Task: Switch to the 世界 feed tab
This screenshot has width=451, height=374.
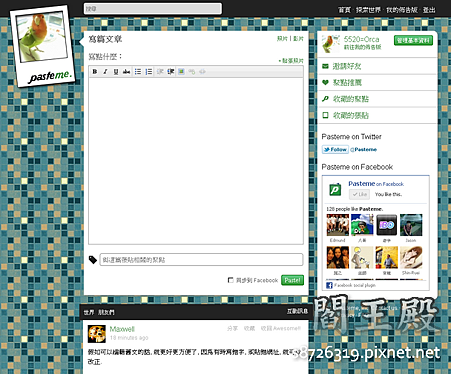Action: (89, 312)
